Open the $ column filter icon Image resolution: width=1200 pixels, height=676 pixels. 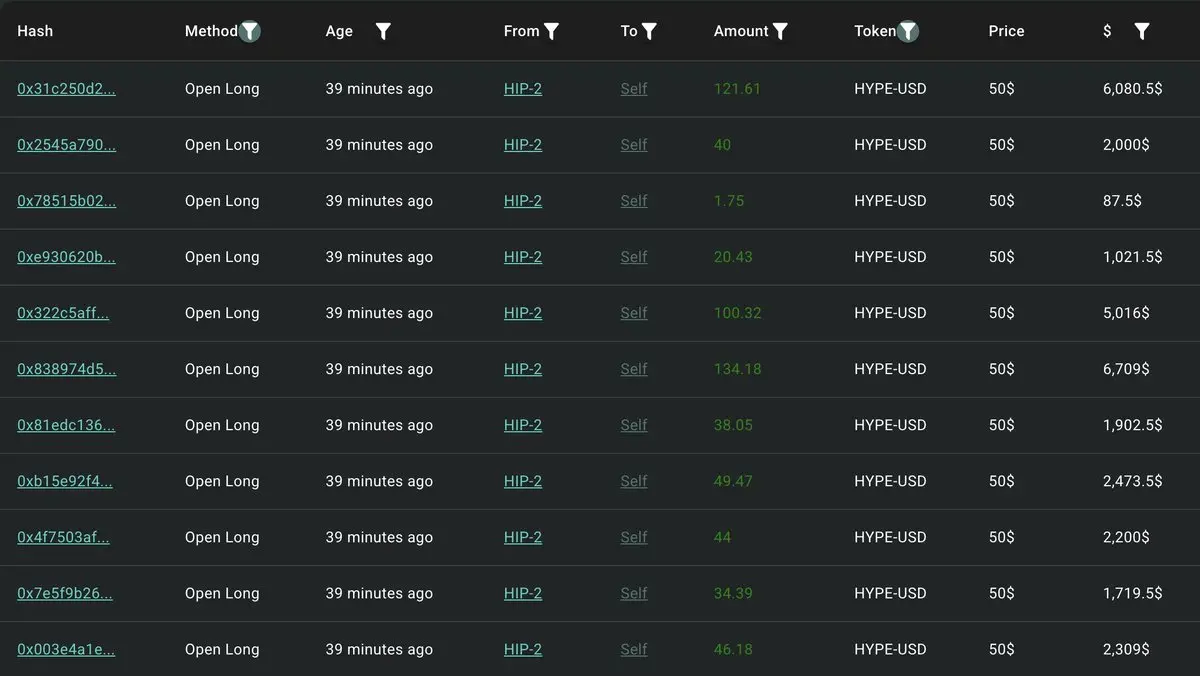(x=1142, y=31)
